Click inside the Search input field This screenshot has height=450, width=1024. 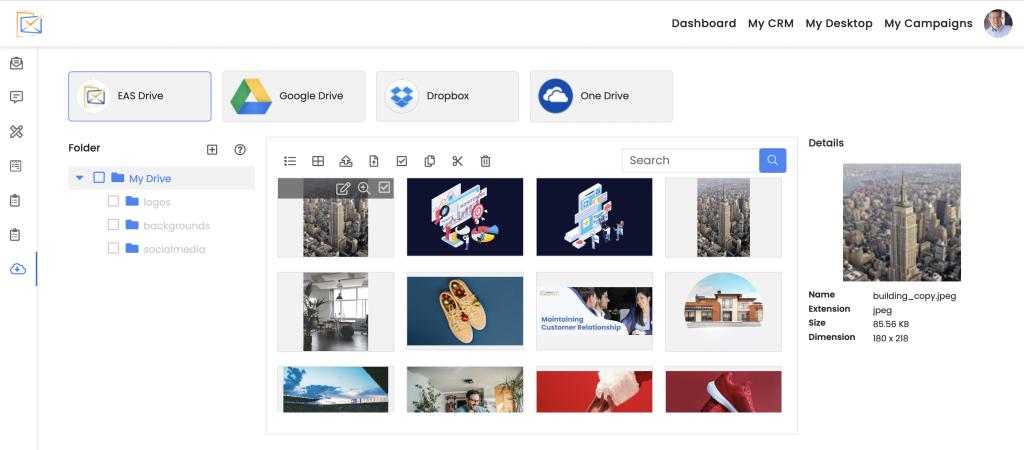click(x=690, y=160)
